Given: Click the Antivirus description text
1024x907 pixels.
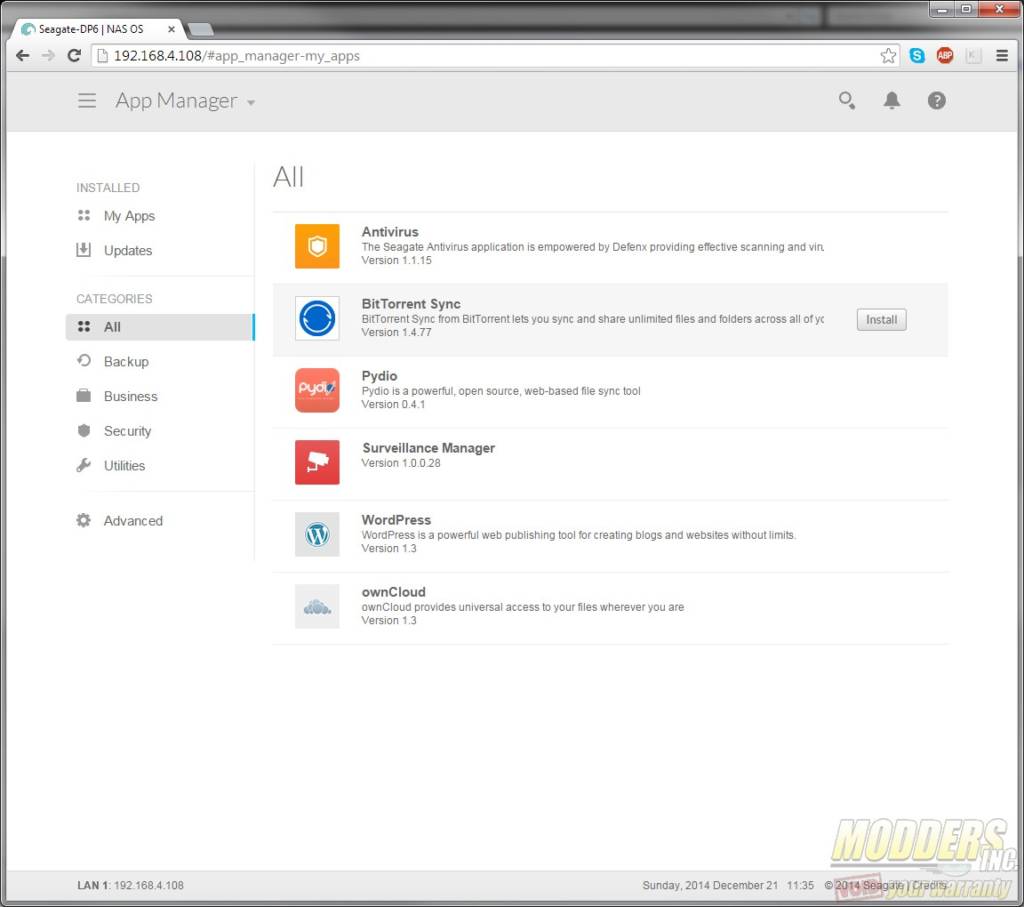Looking at the screenshot, I should click(x=593, y=247).
